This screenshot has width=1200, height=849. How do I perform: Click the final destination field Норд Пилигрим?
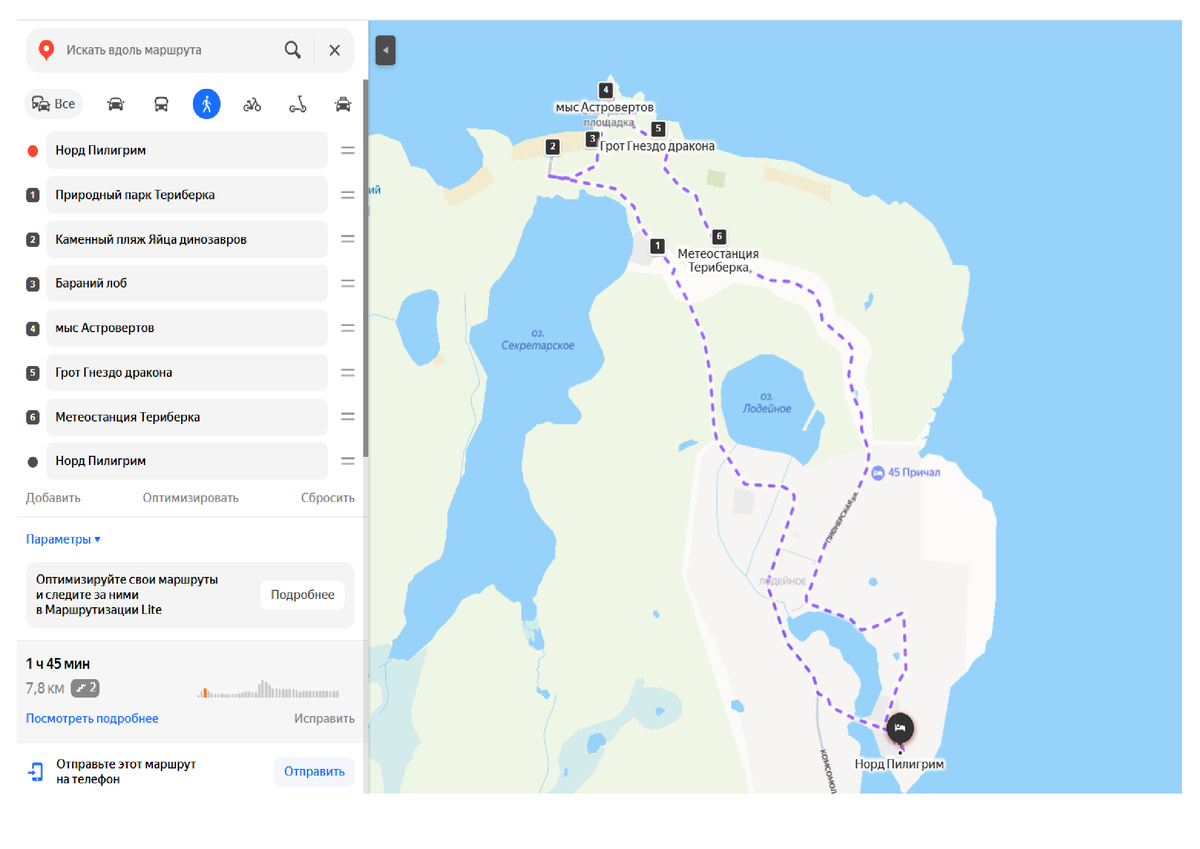coord(187,461)
